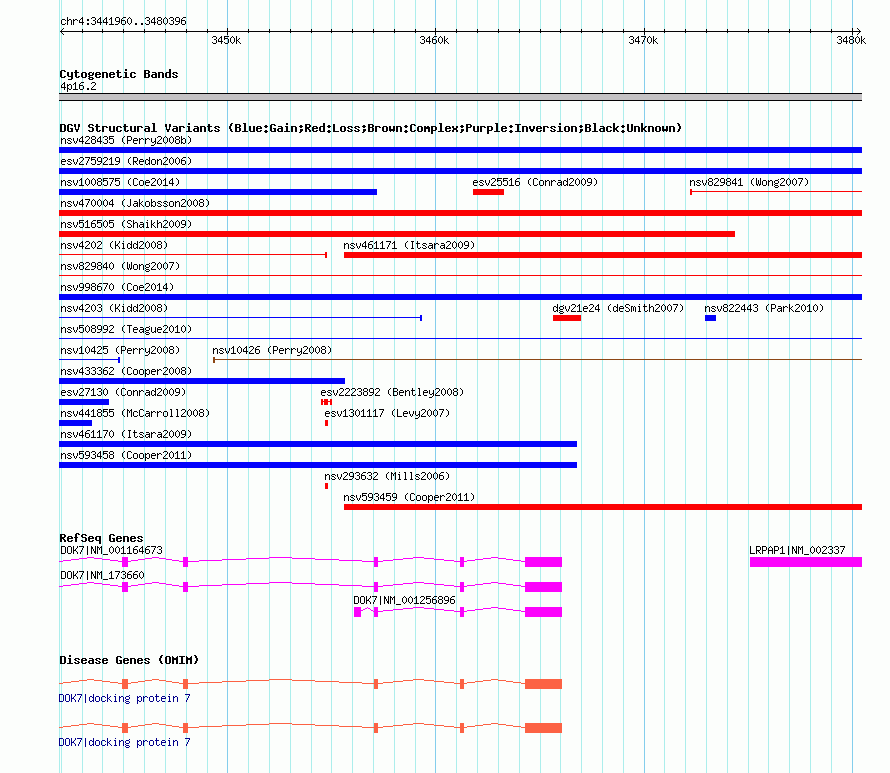Select the DOK7|NM_001256896 transcript label
The width and height of the screenshot is (890, 773).
(404, 600)
